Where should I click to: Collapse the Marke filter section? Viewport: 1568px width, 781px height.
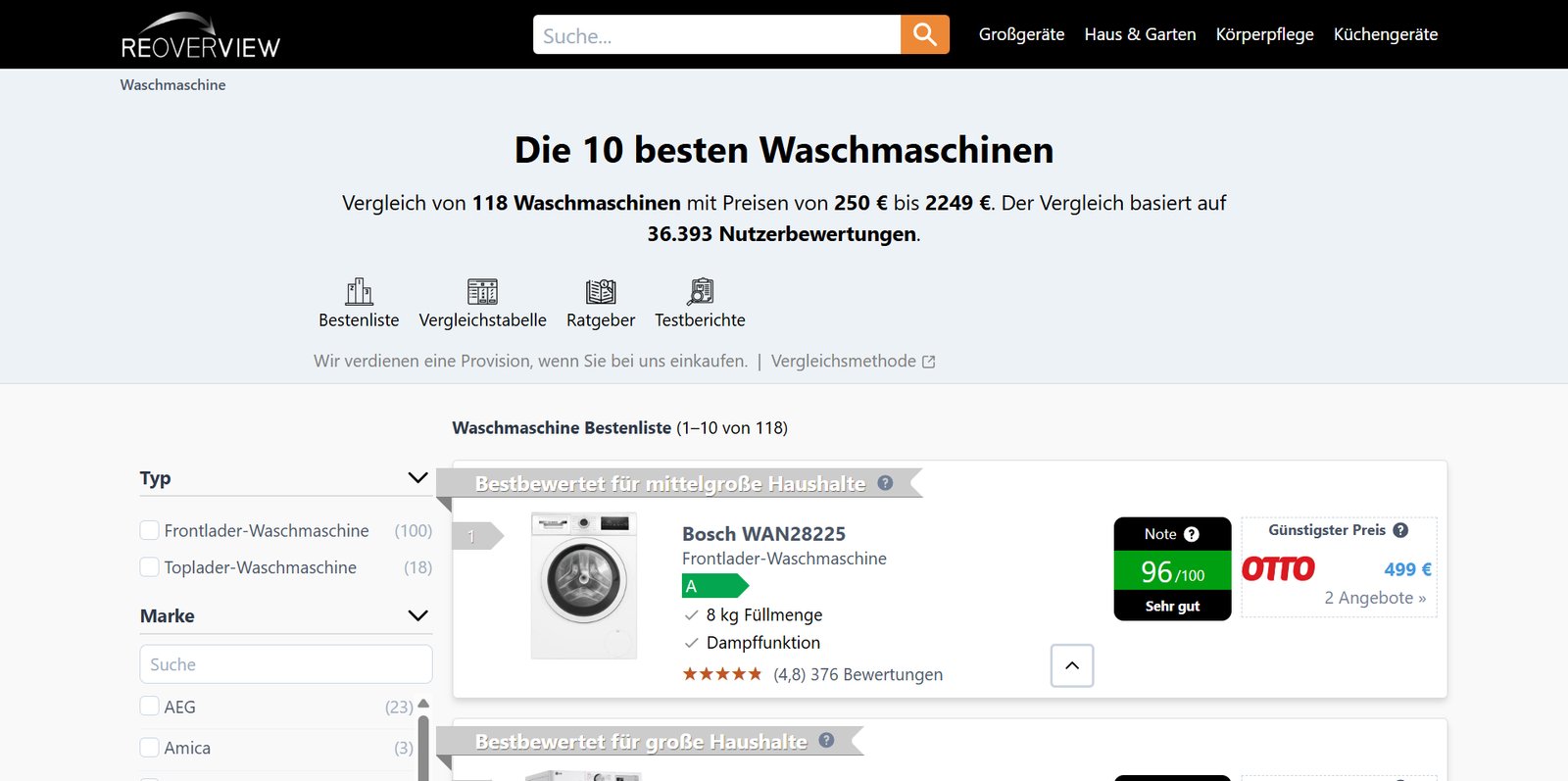coord(417,616)
